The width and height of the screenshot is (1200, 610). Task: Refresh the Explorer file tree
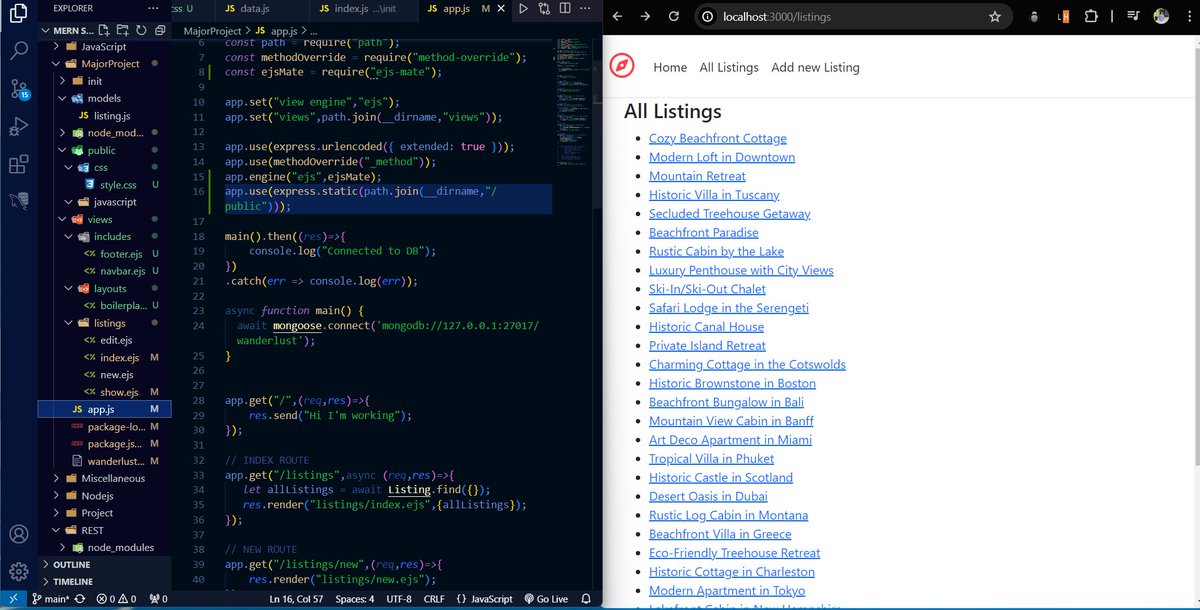pyautogui.click(x=139, y=30)
